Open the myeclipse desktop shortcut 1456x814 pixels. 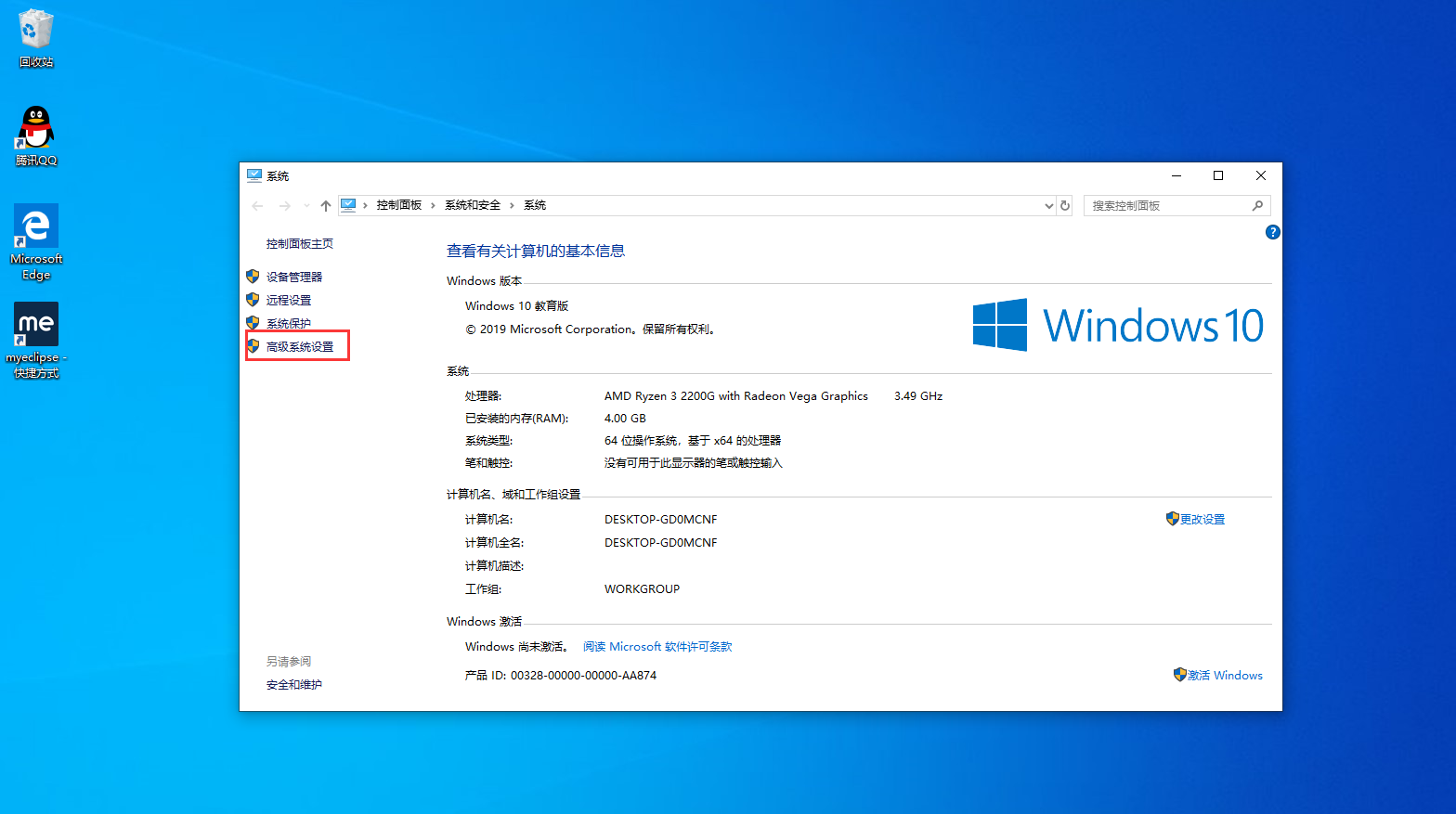tap(36, 341)
